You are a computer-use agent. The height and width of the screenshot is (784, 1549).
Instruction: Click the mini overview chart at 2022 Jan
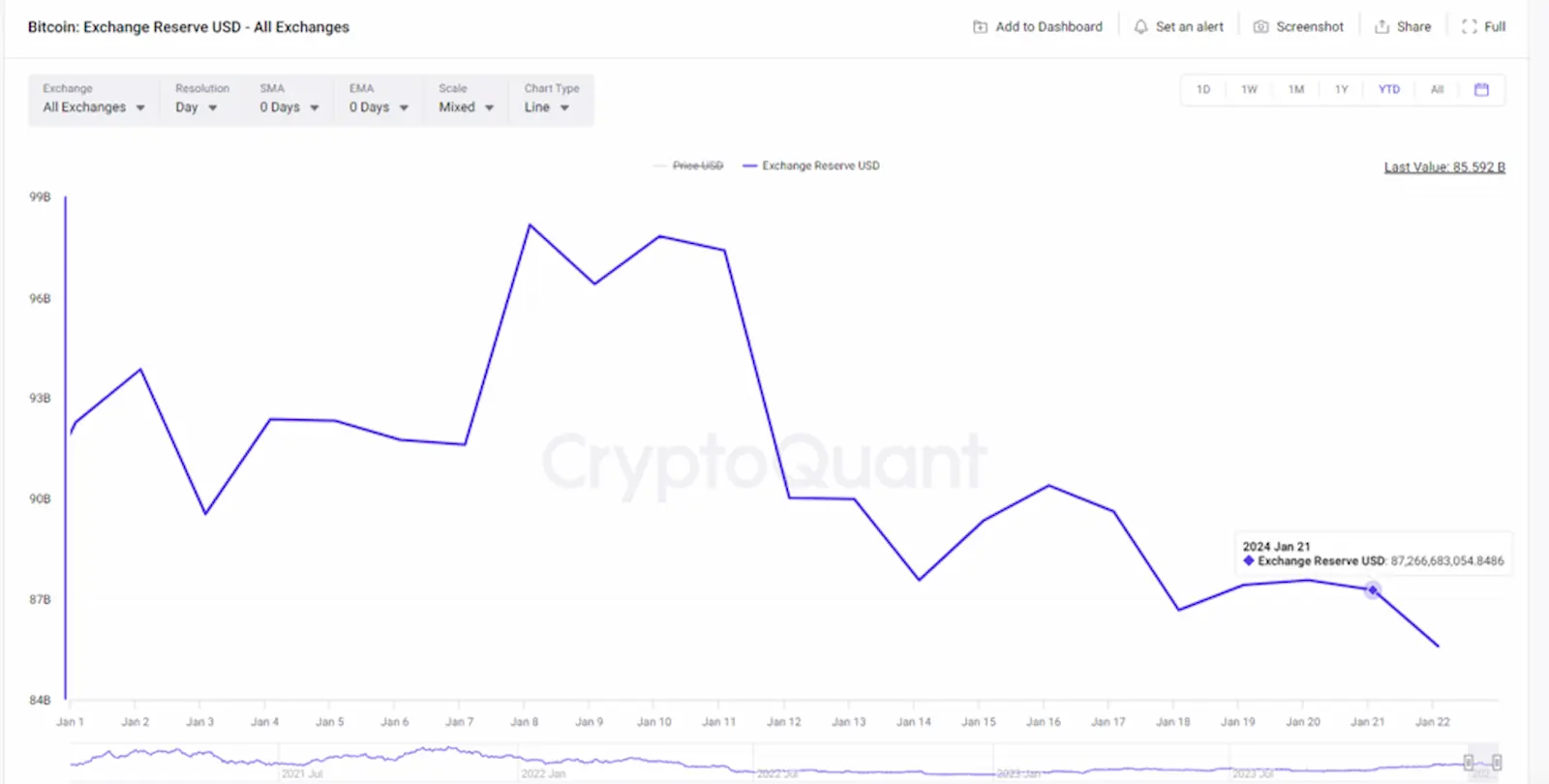pyautogui.click(x=543, y=764)
